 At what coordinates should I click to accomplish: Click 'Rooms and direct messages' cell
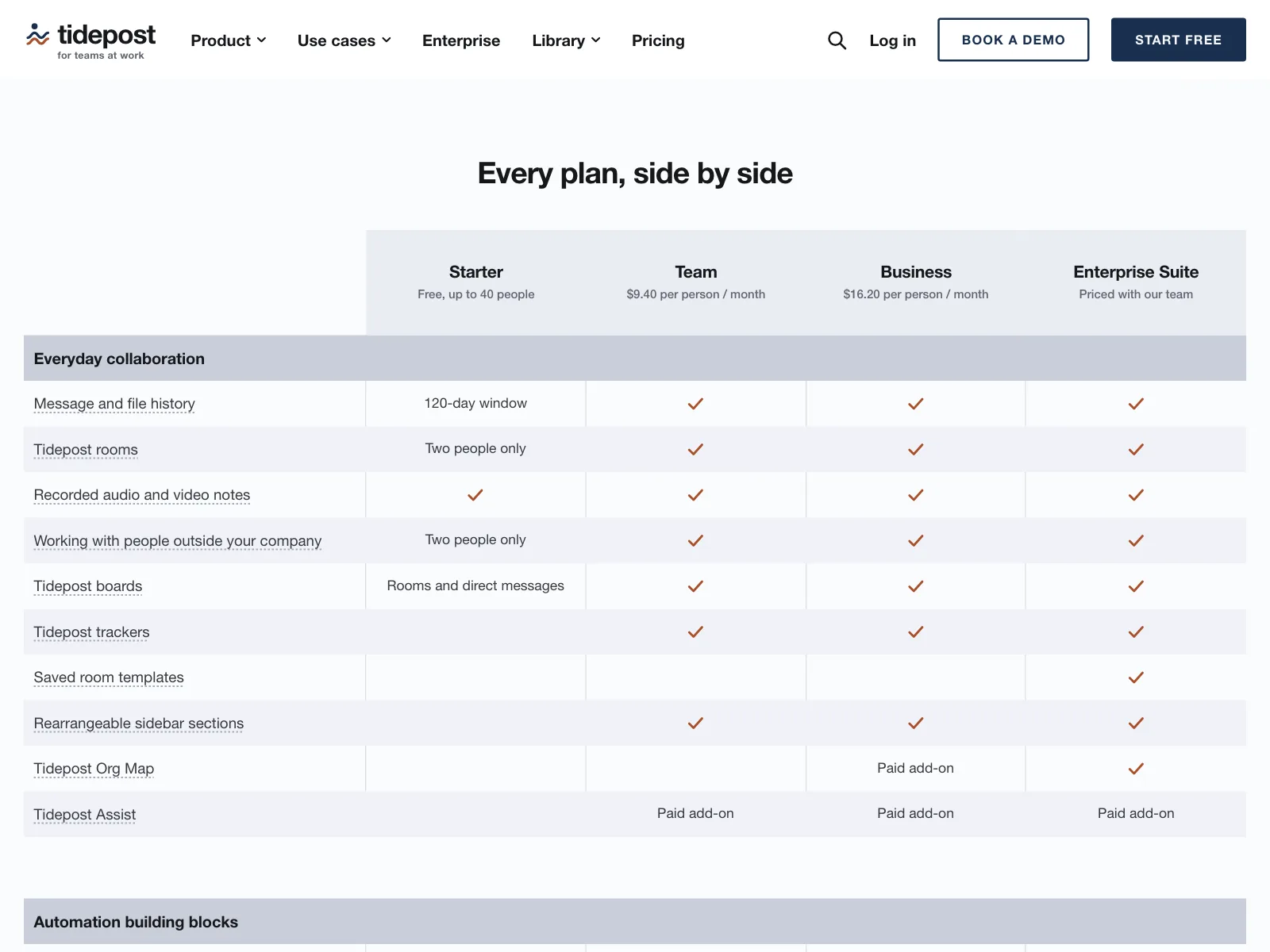[475, 585]
